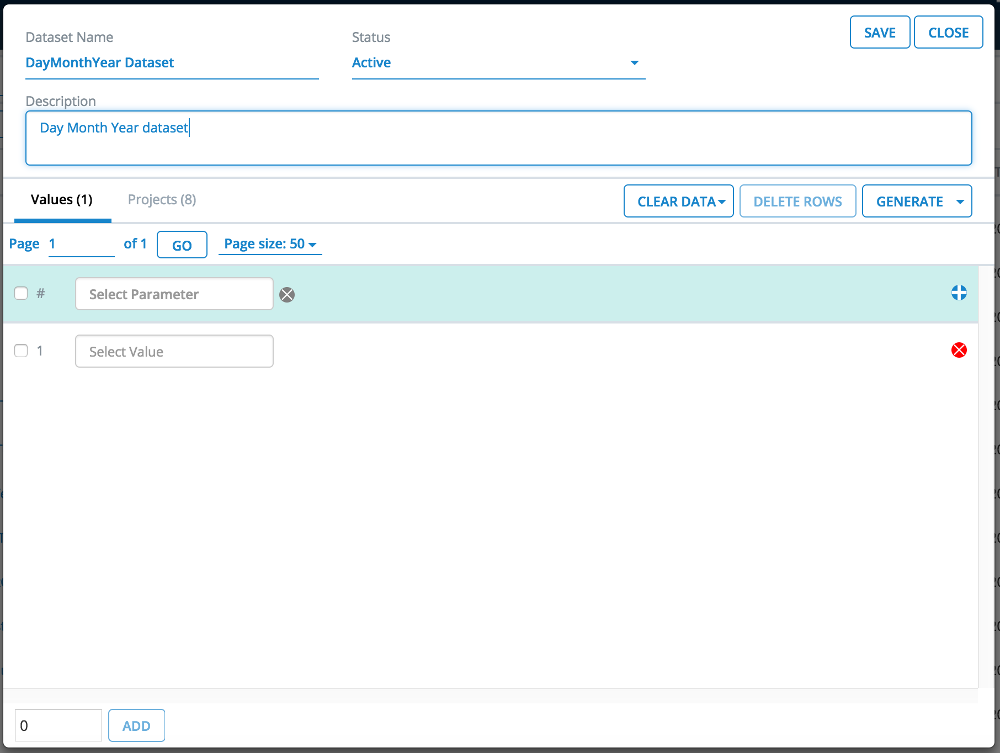
Task: Click the Close button
Action: pos(948,32)
